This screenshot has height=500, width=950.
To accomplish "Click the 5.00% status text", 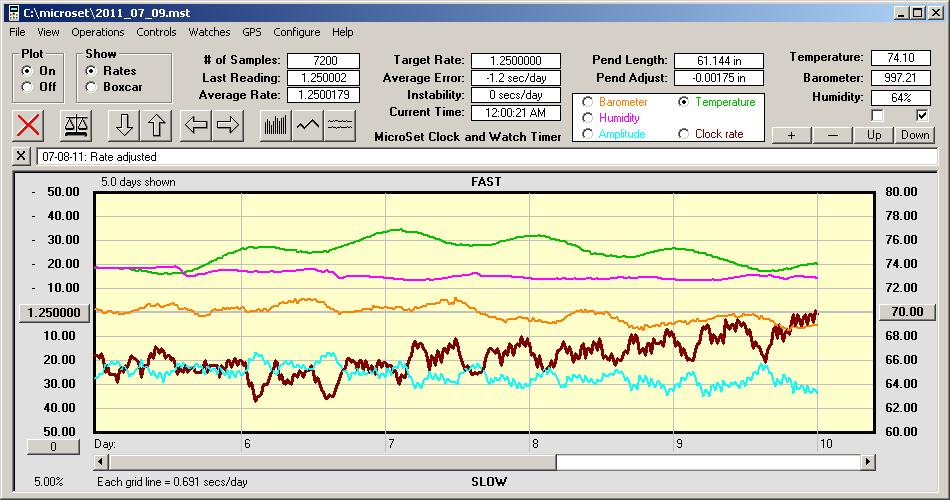I will (x=48, y=482).
